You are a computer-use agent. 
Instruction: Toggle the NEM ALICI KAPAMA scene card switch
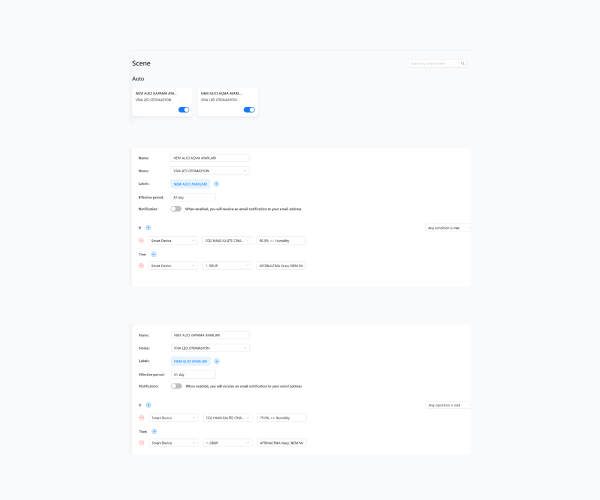[184, 110]
